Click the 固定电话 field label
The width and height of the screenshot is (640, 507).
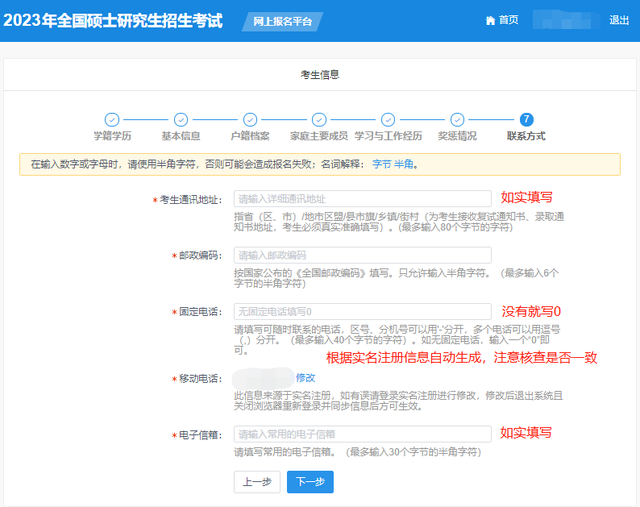(x=200, y=312)
